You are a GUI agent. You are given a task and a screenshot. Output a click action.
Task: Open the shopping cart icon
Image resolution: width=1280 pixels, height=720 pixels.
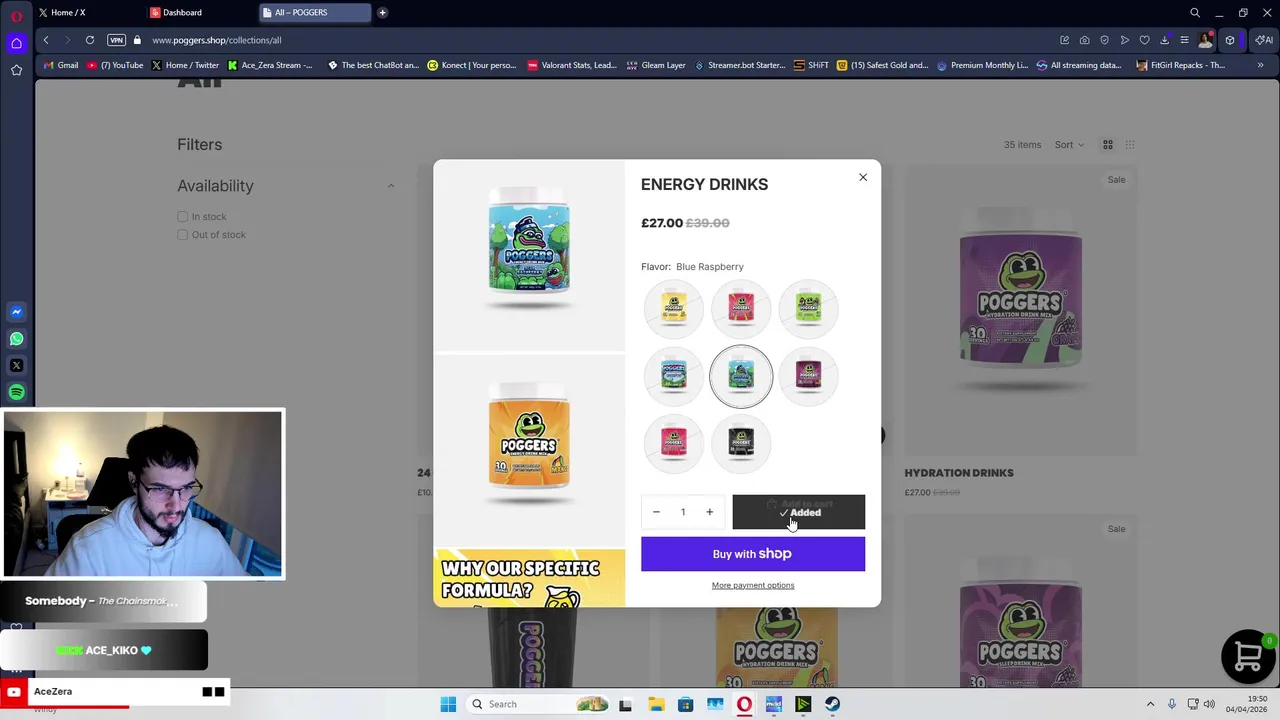coord(1248,656)
